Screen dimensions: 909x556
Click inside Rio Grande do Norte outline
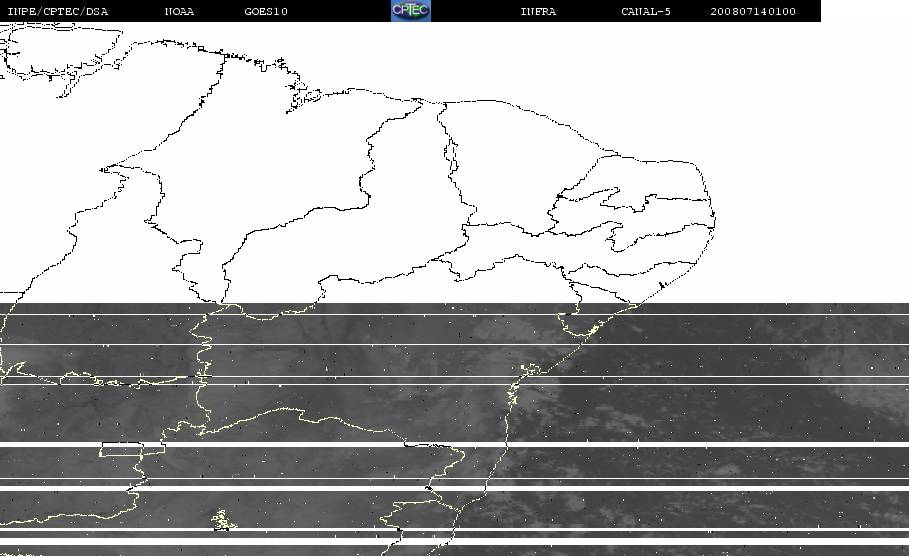coord(655,177)
